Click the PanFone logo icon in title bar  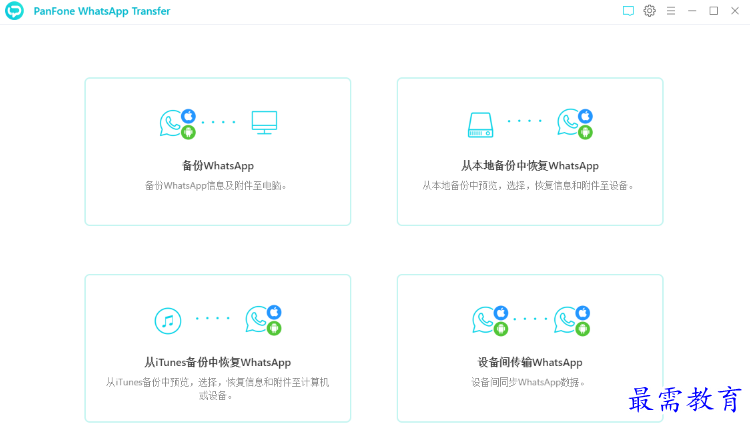click(x=14, y=11)
